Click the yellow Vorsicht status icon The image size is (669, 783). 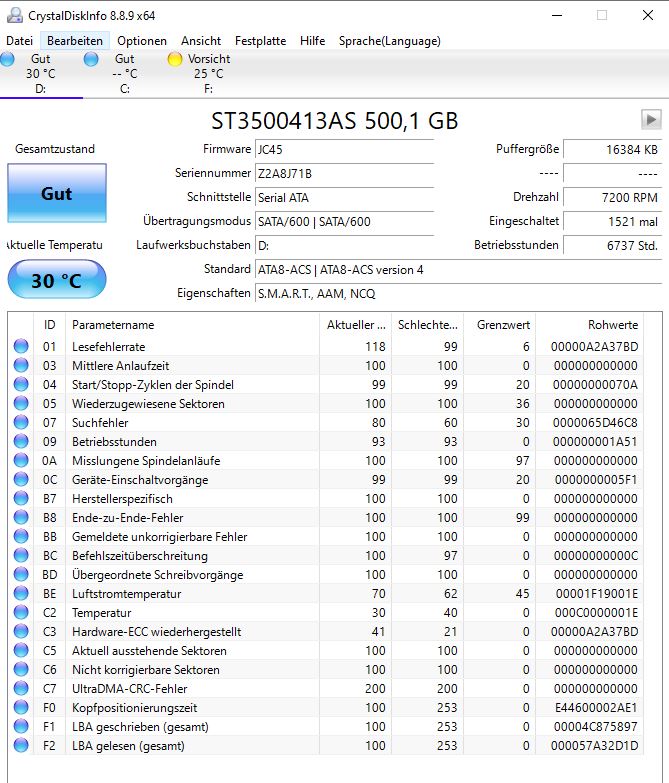(x=175, y=59)
